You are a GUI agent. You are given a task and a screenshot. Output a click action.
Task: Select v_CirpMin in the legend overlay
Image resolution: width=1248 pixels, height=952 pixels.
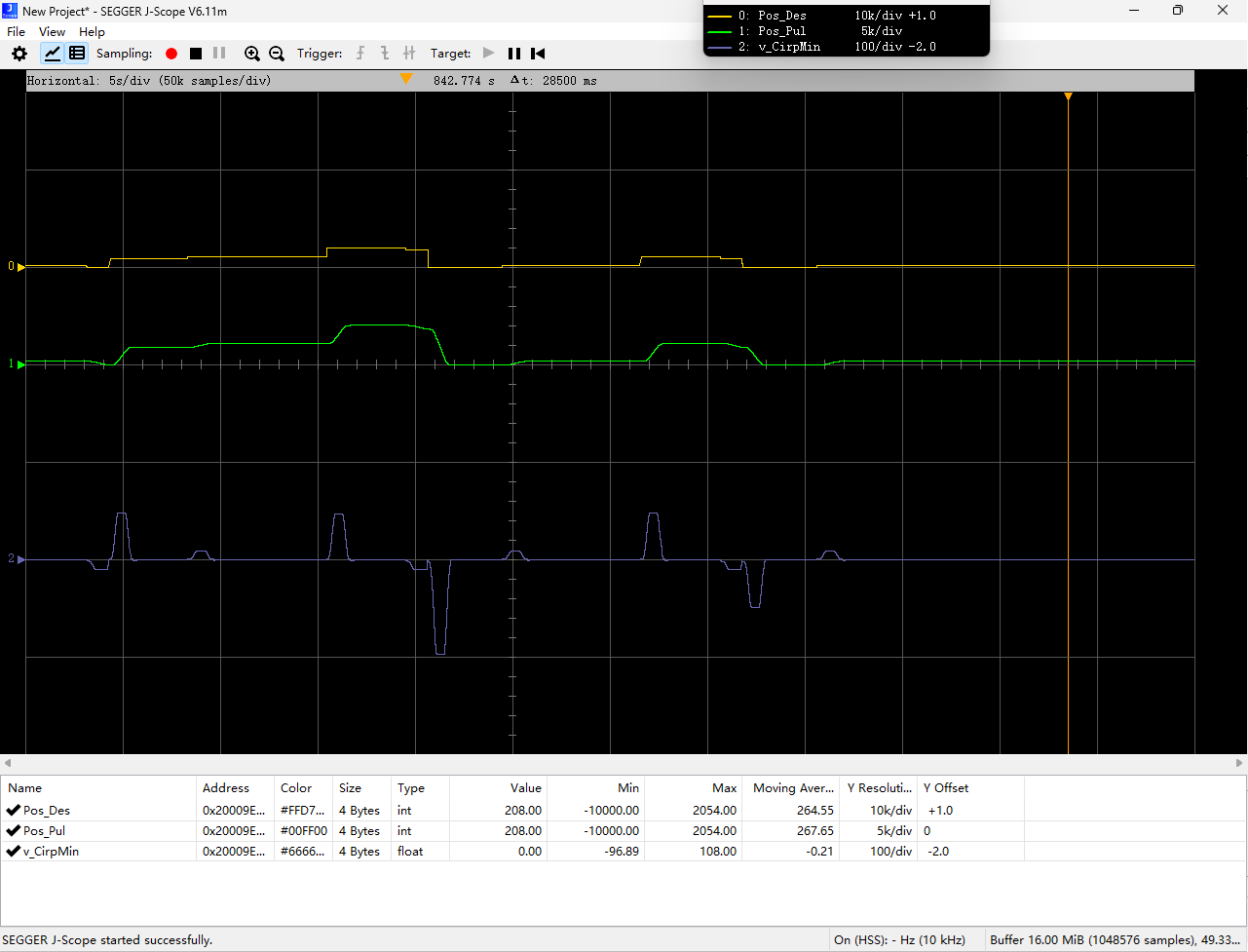coord(789,47)
